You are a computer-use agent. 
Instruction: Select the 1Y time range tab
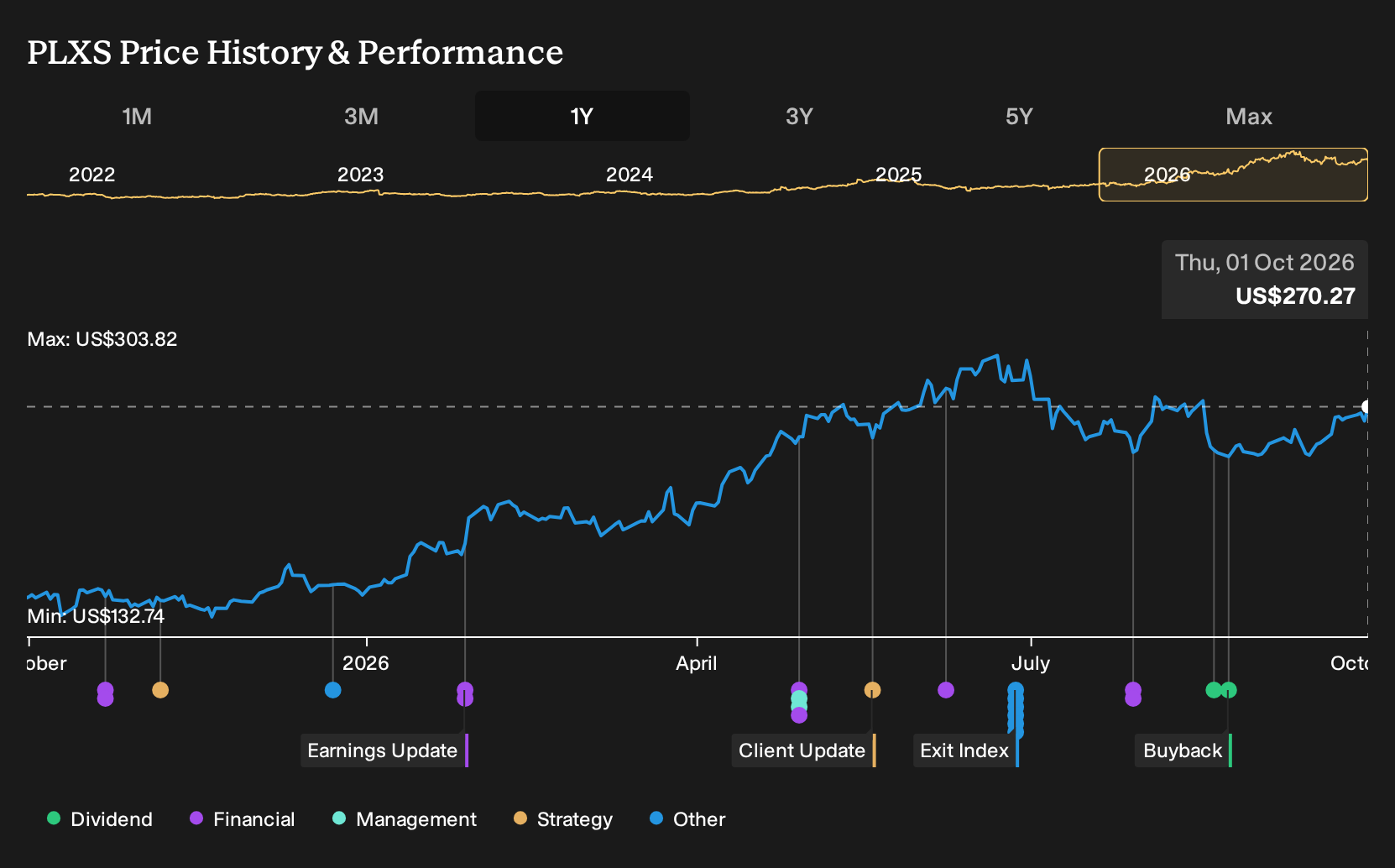(582, 116)
